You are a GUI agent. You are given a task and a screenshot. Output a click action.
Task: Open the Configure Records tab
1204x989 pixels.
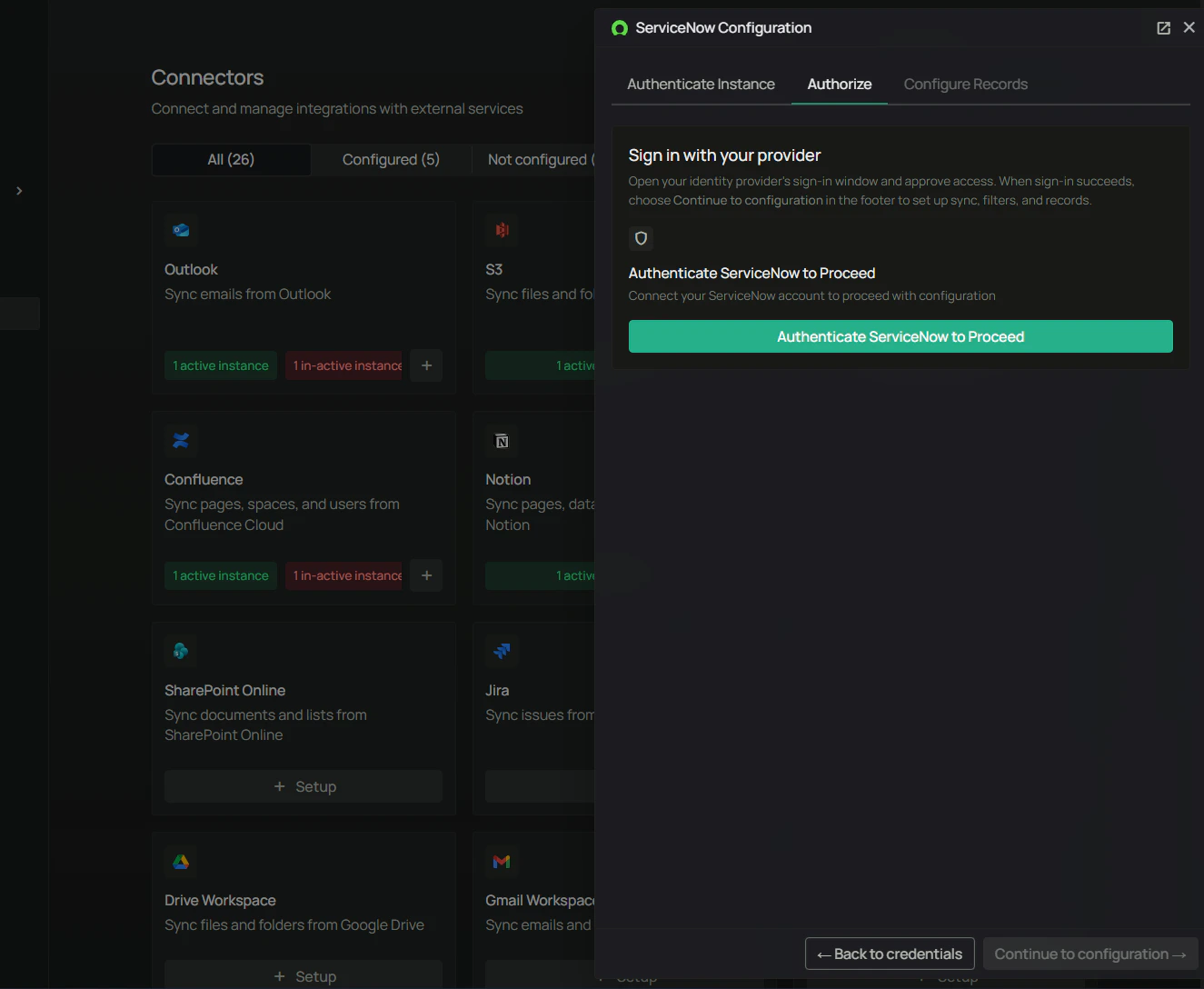click(x=966, y=84)
